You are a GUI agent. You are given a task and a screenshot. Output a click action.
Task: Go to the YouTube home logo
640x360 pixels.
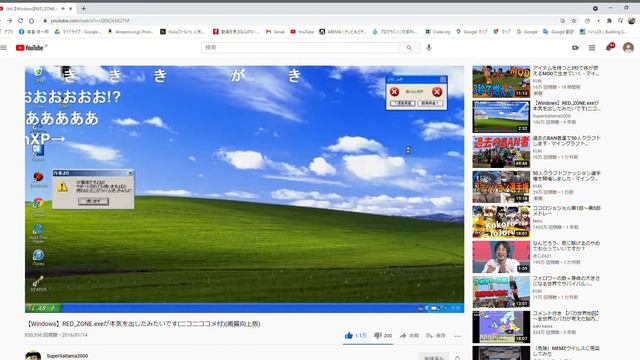[x=29, y=48]
